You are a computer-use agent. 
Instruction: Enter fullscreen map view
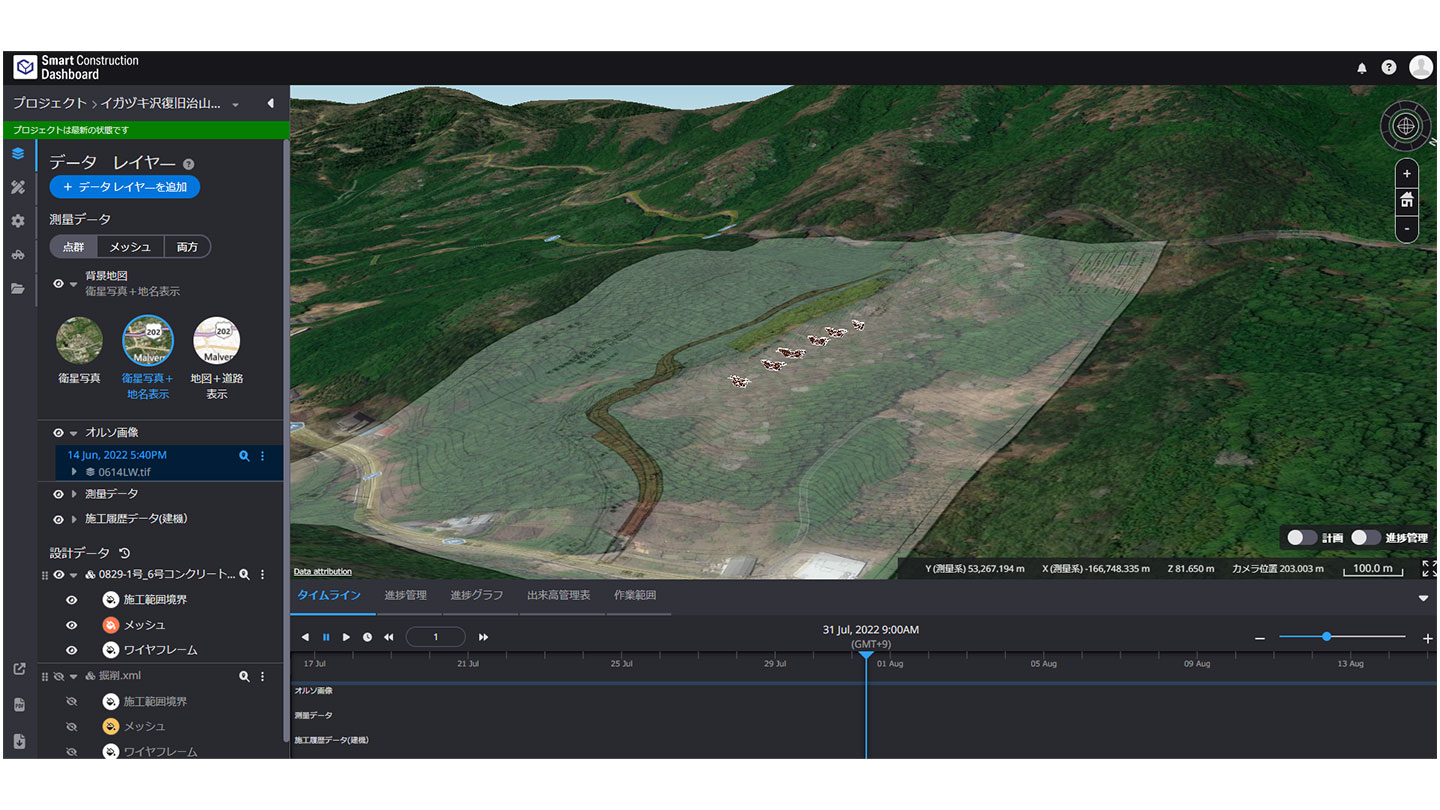click(1428, 568)
